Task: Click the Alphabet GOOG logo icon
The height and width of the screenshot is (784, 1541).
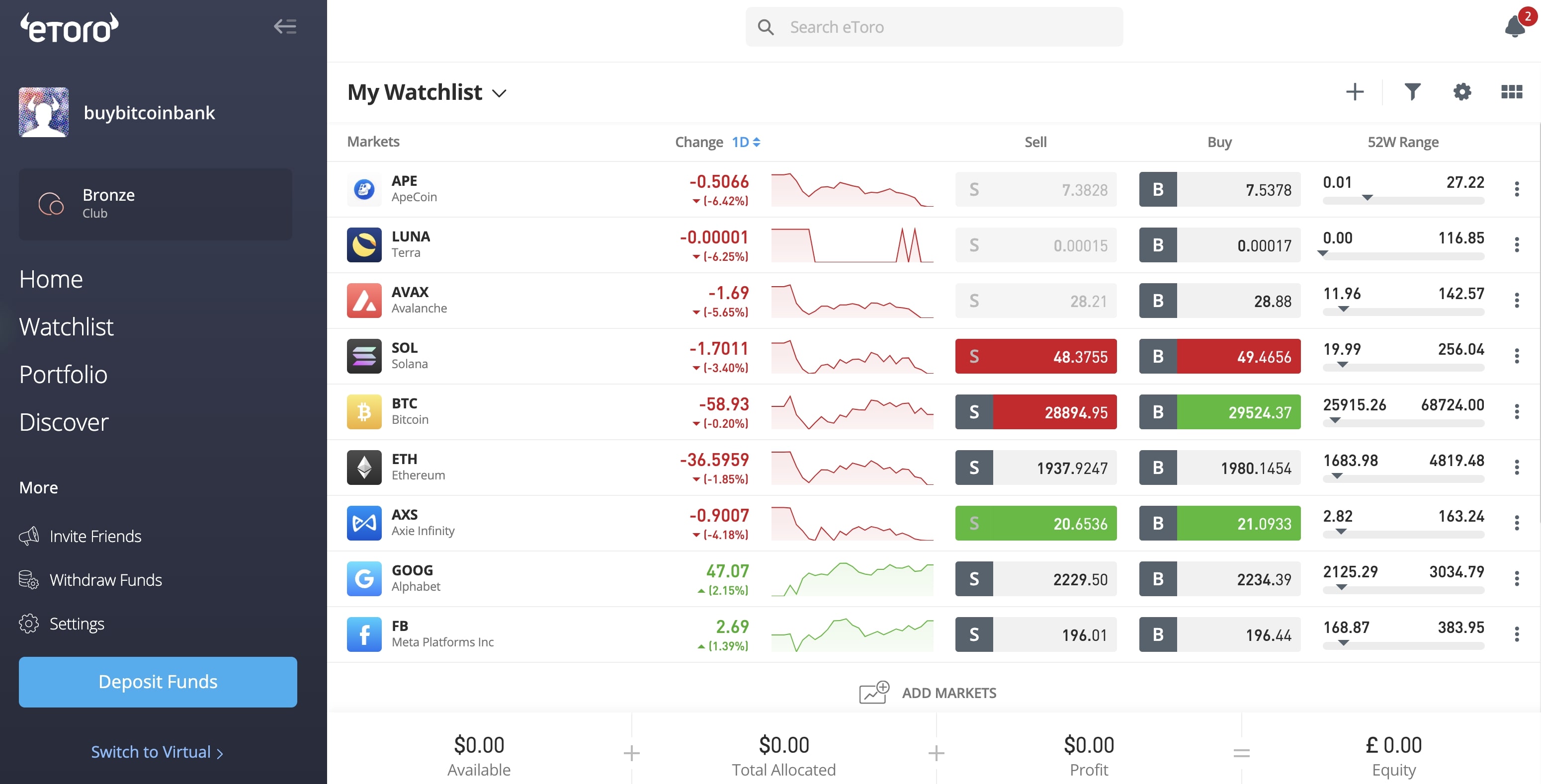Action: pyautogui.click(x=364, y=578)
